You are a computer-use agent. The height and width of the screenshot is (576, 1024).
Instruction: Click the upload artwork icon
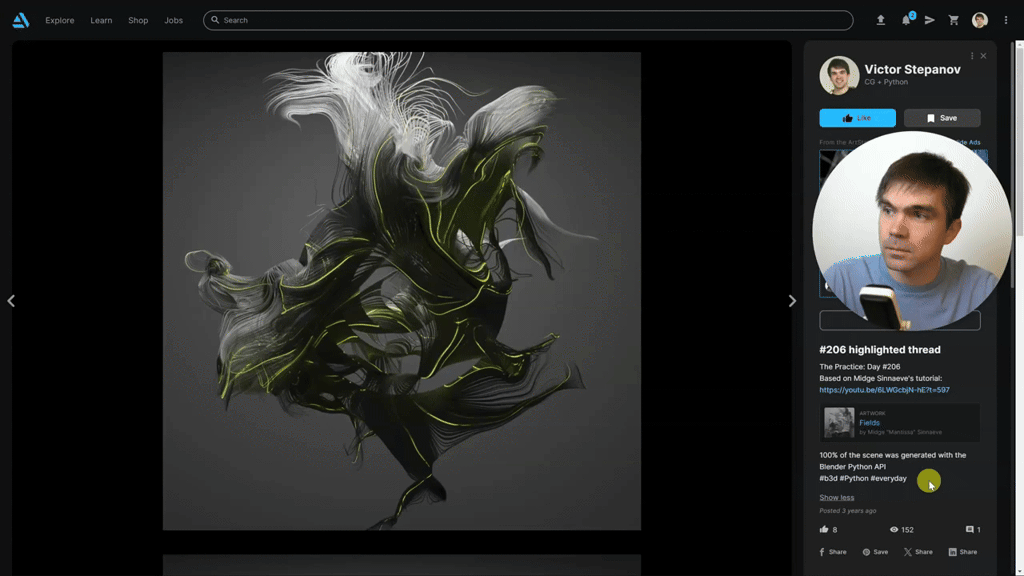(x=881, y=20)
